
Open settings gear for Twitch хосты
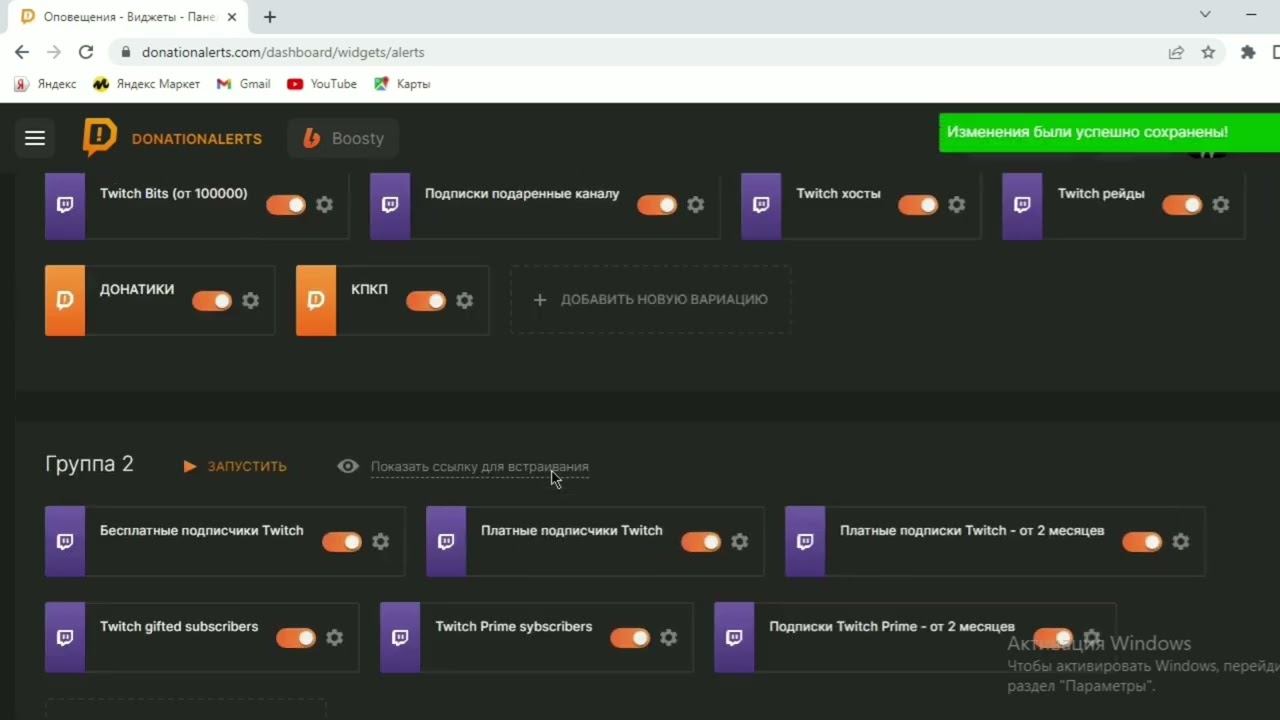point(957,205)
